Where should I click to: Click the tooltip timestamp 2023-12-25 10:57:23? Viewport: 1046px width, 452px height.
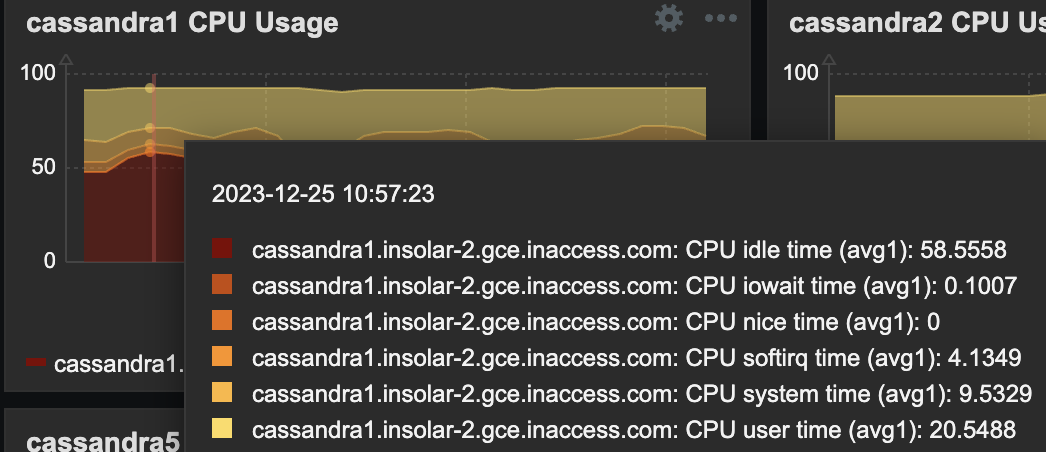(x=323, y=194)
